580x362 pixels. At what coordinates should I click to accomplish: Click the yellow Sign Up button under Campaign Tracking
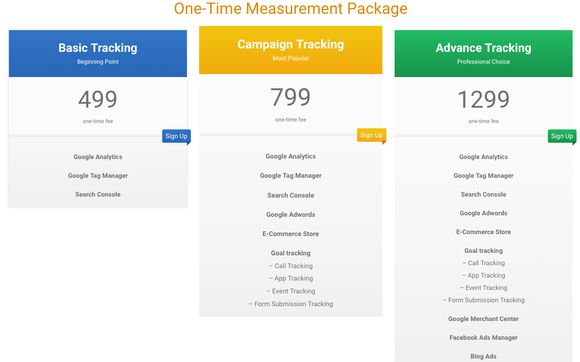(371, 135)
